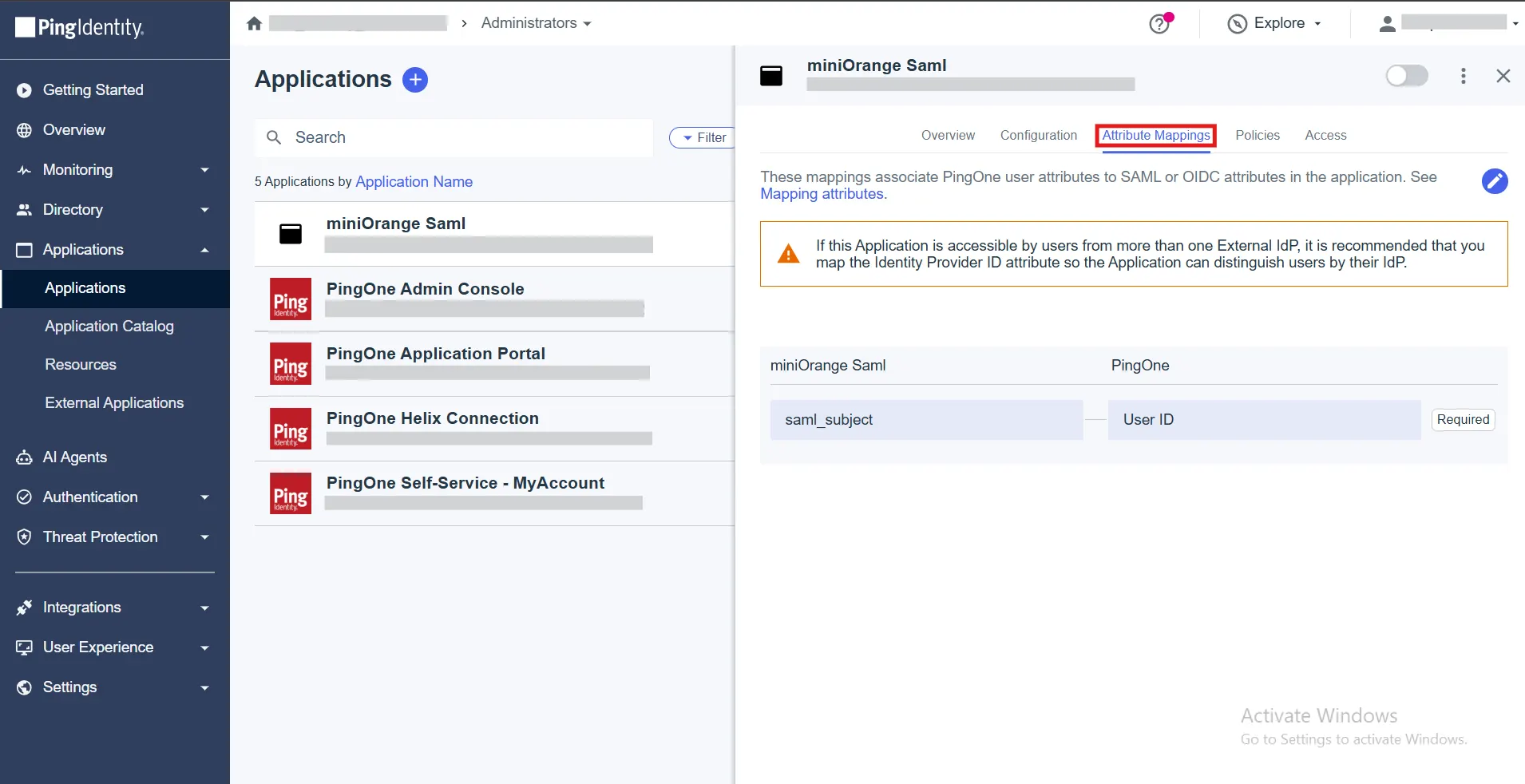The height and width of the screenshot is (784, 1525).
Task: Click the PingOne Self-Service MyAccount logo icon
Action: pos(291,493)
